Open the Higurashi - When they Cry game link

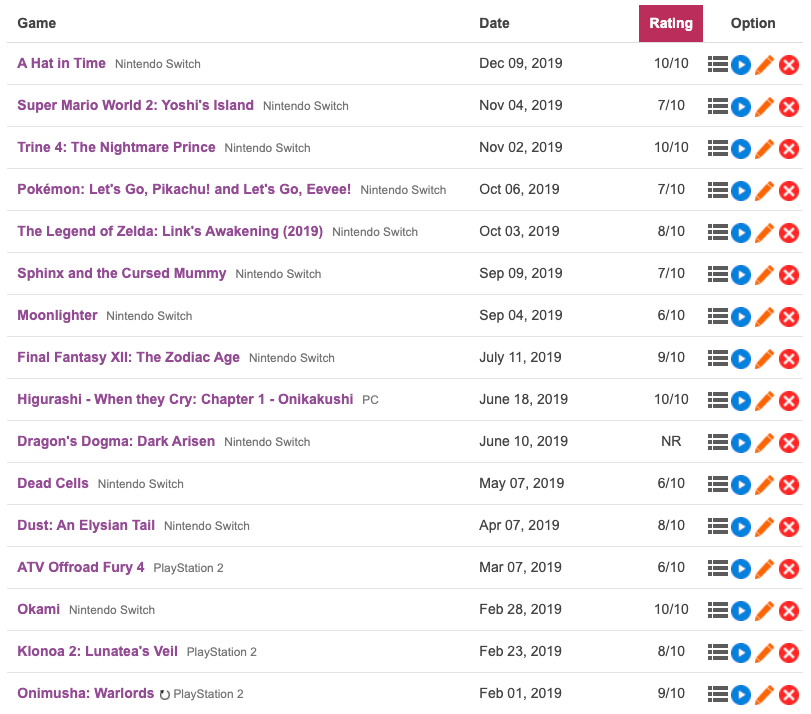click(185, 399)
